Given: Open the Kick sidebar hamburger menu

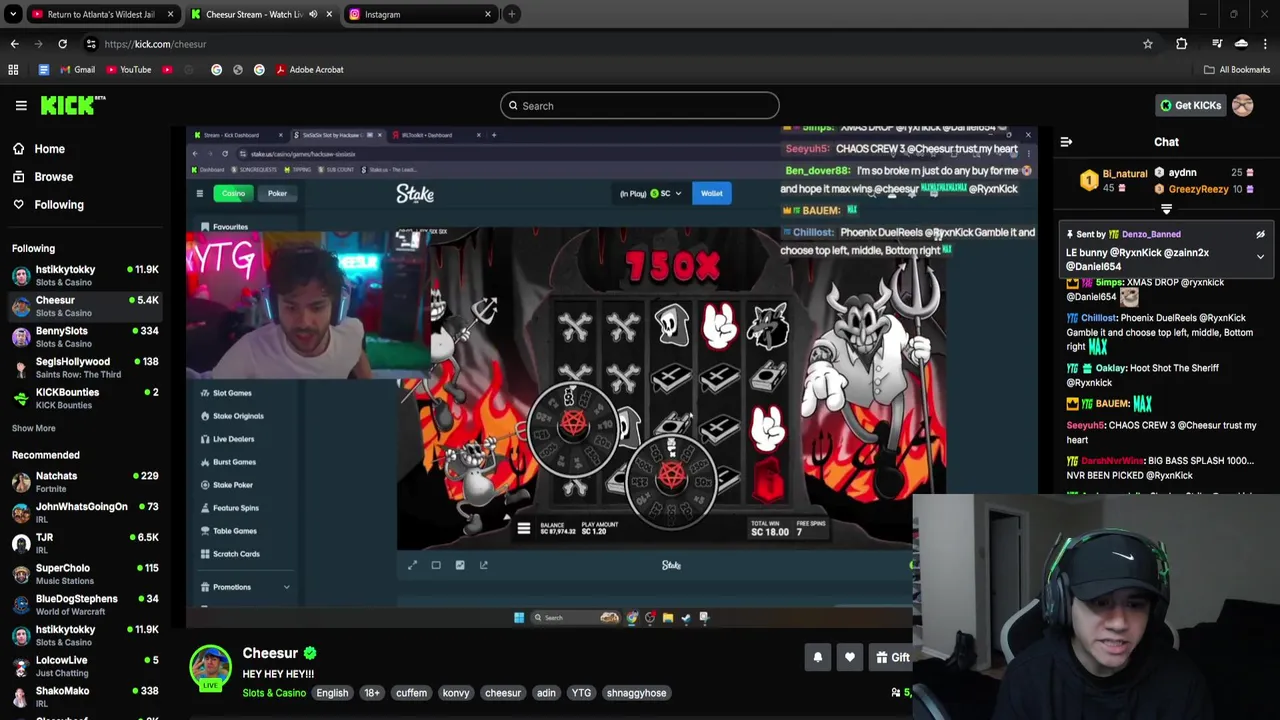Looking at the screenshot, I should [21, 105].
